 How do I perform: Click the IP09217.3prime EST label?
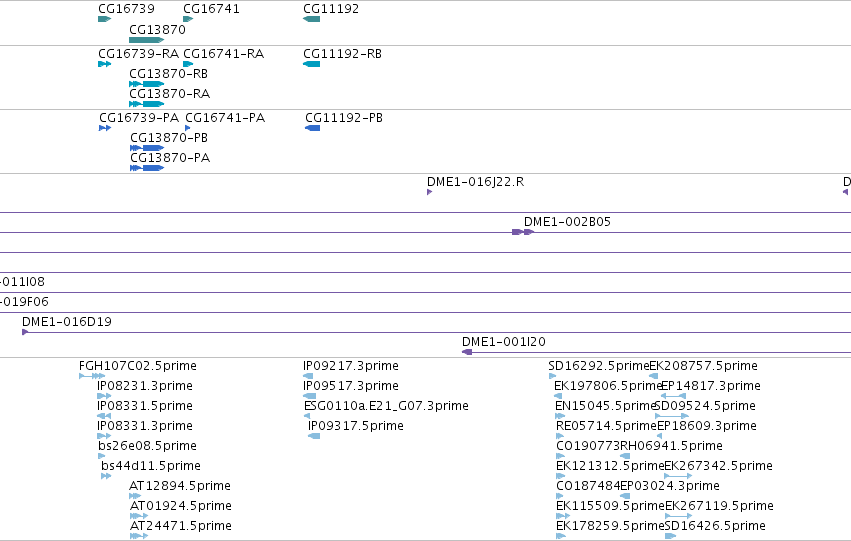351,366
